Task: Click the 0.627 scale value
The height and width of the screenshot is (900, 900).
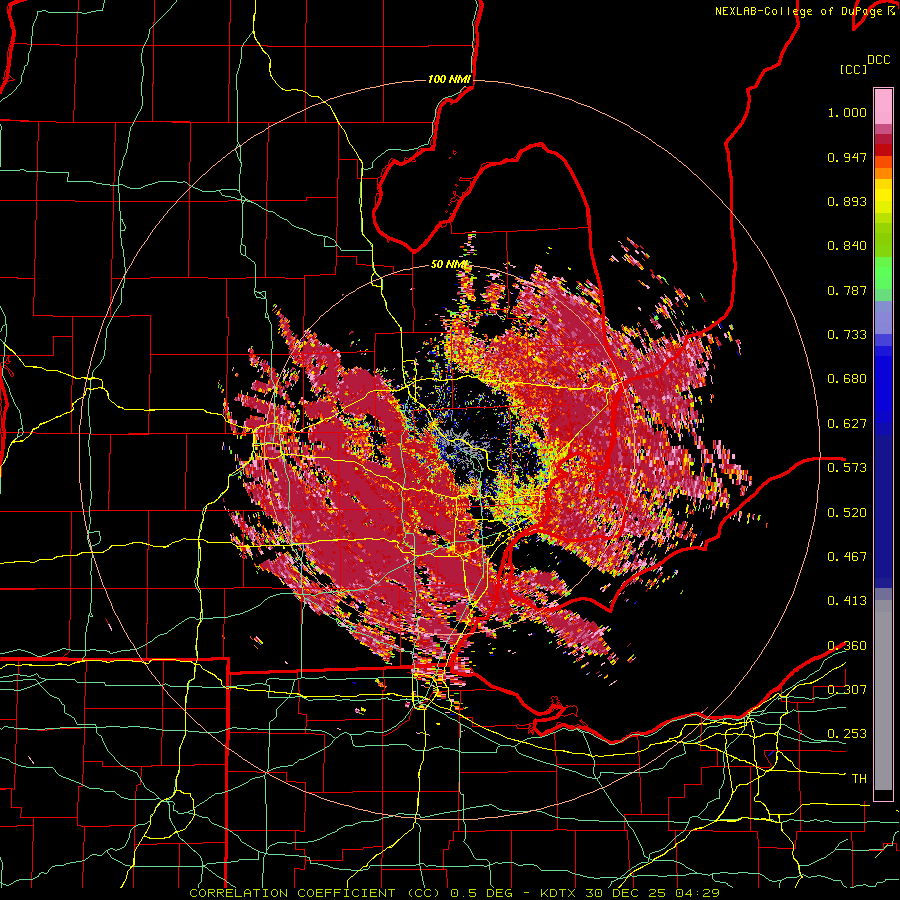Action: point(847,424)
